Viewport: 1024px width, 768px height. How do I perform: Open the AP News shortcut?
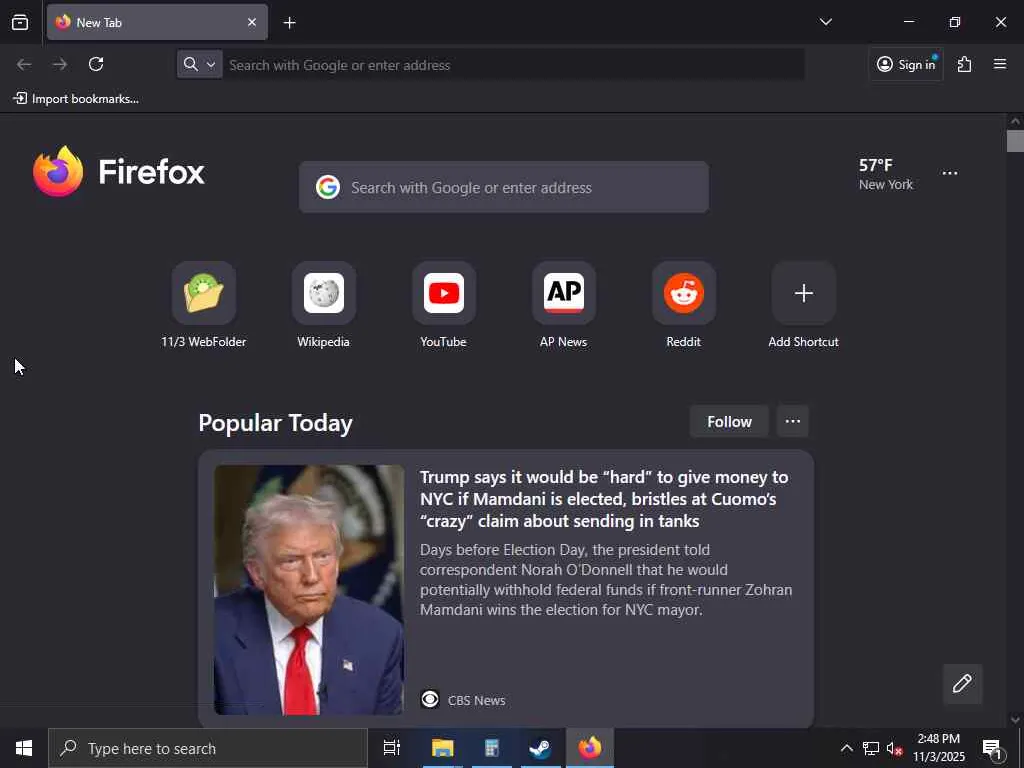click(x=564, y=305)
